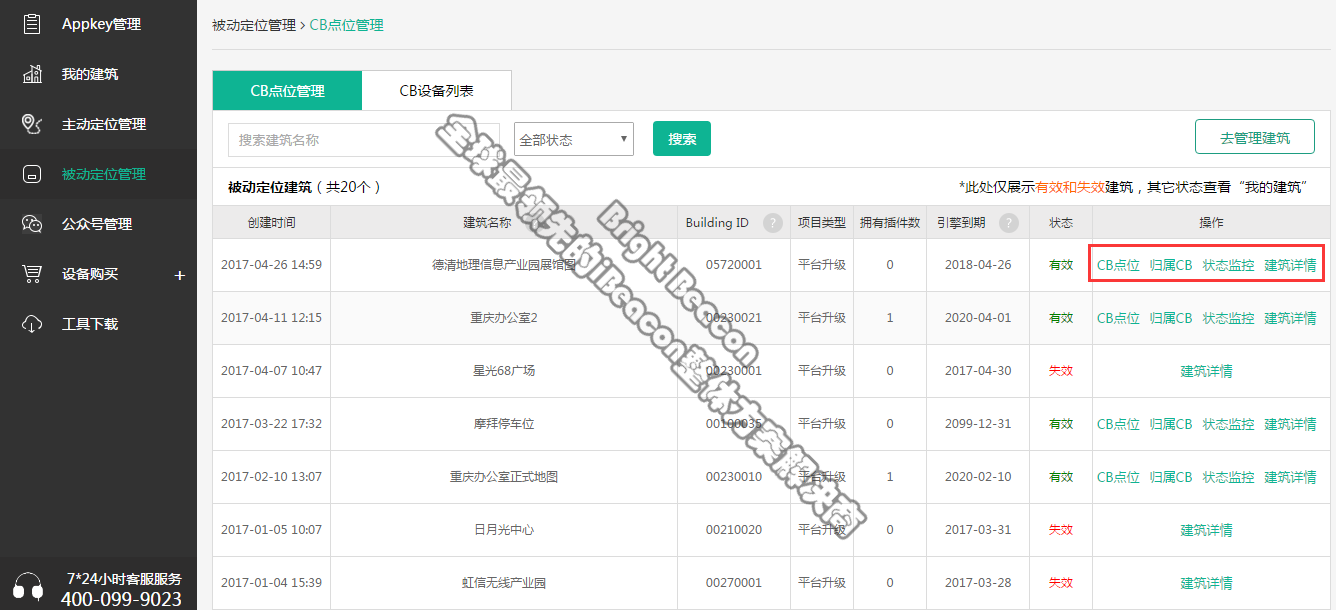Open CB点位 for 重庆办公室2
The width and height of the screenshot is (1336, 610).
tap(1118, 318)
